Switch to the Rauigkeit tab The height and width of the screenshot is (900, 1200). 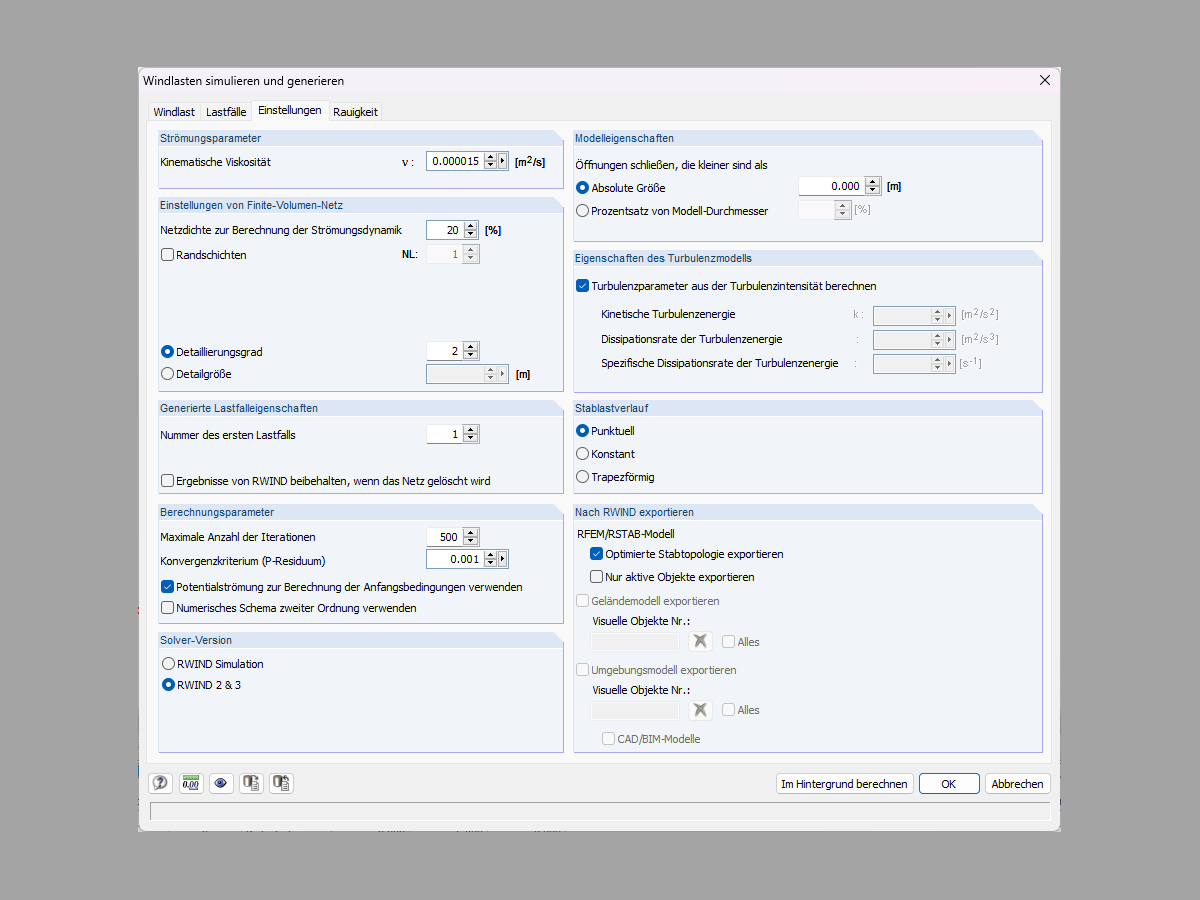coord(355,111)
